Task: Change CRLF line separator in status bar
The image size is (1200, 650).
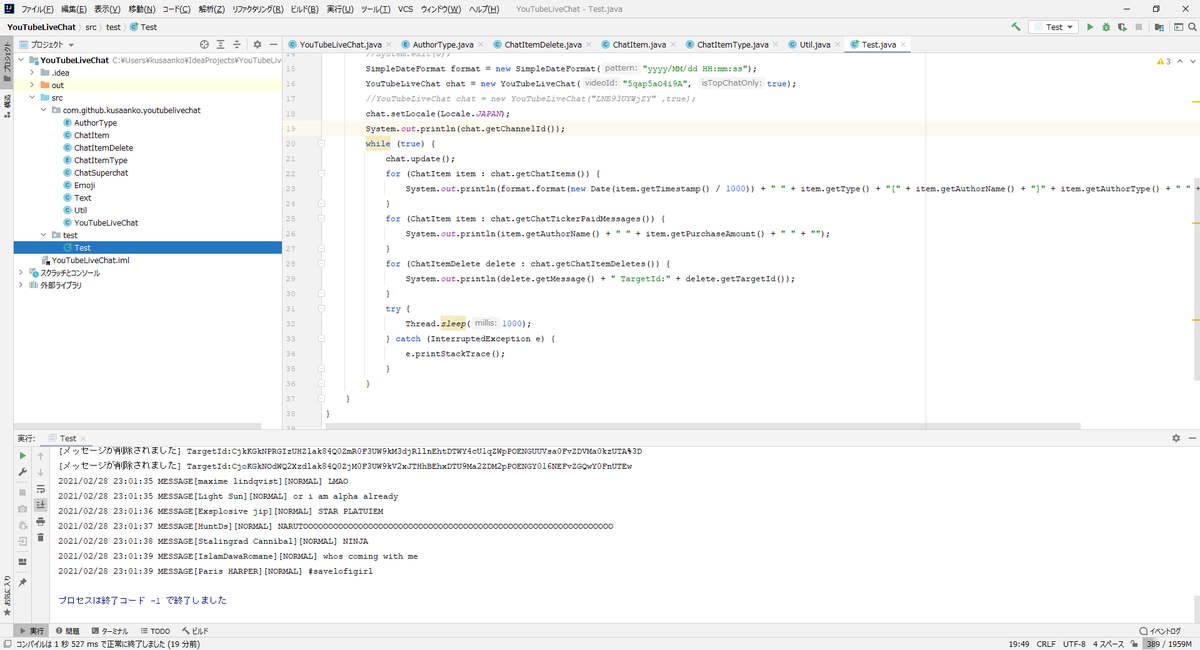Action: 1046,644
